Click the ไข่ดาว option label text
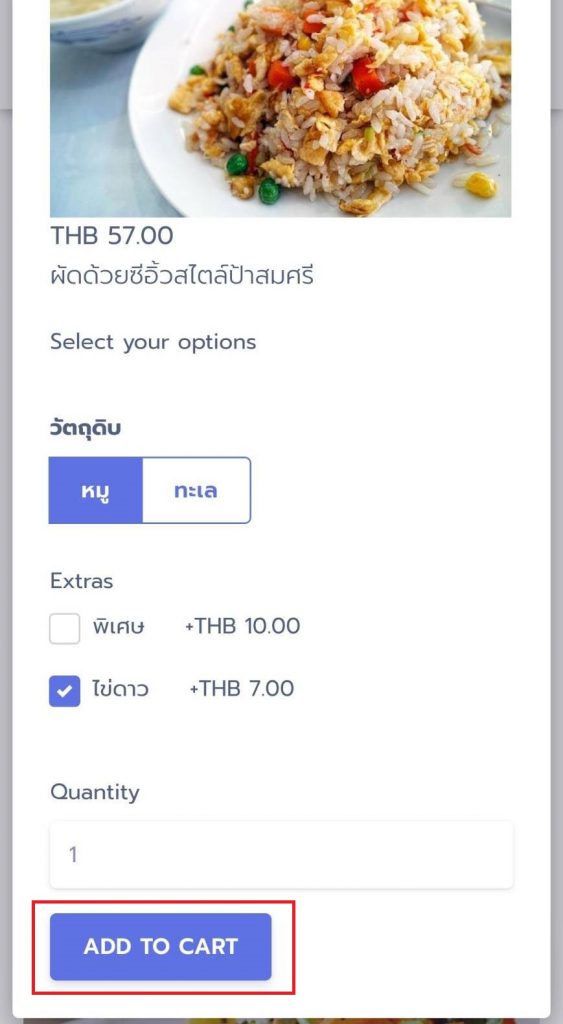The height and width of the screenshot is (1024, 563). coord(120,689)
